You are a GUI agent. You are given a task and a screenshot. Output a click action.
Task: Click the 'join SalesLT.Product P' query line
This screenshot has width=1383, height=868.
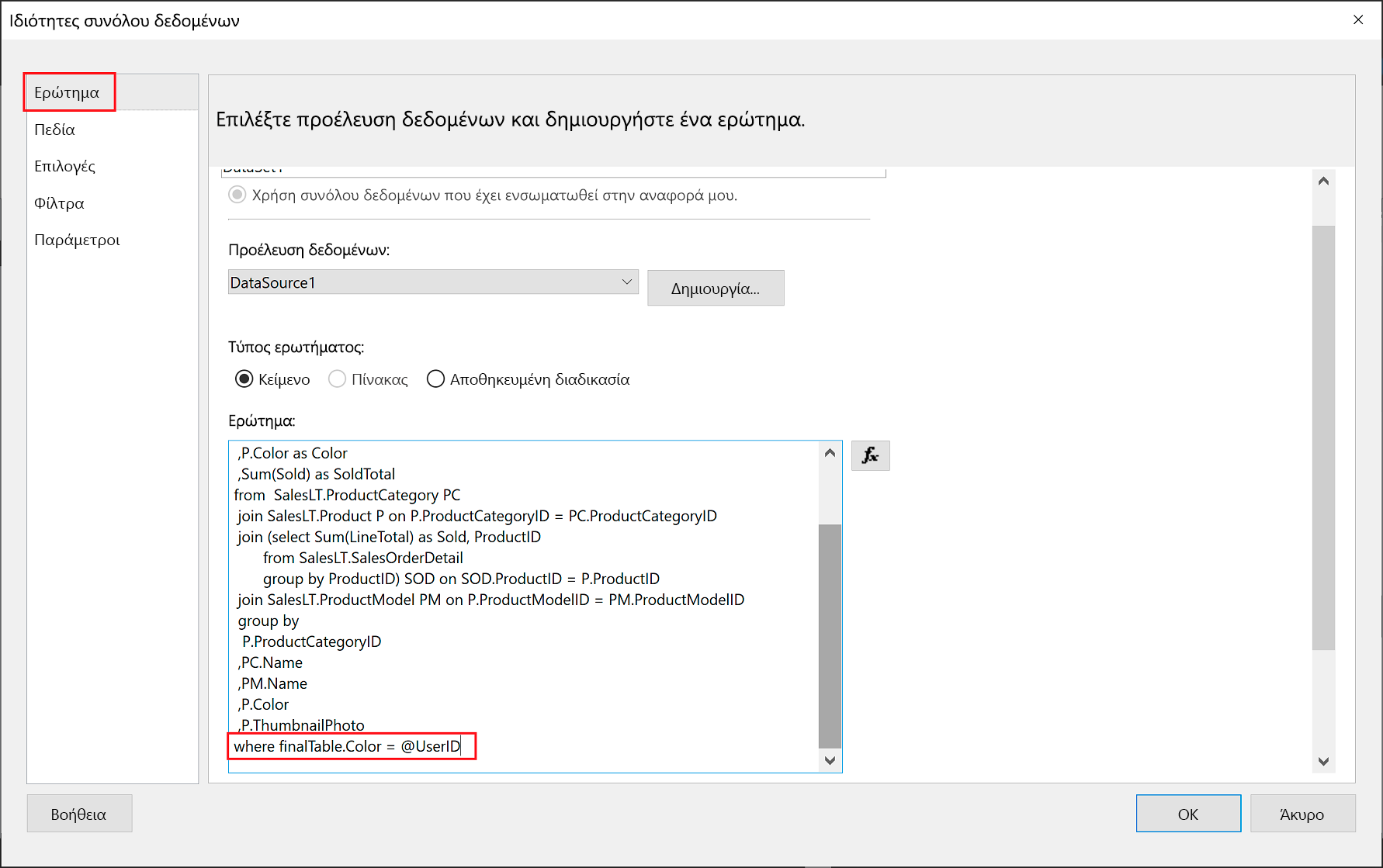click(x=477, y=516)
